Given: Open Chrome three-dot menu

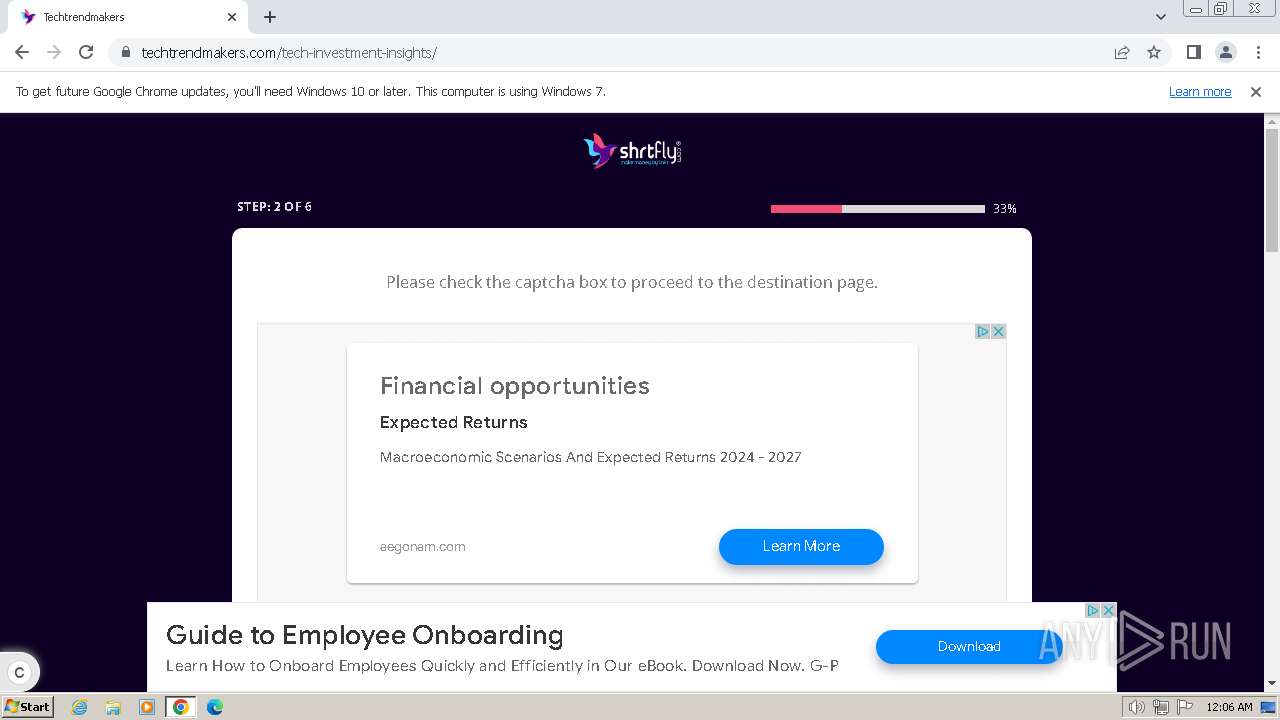Looking at the screenshot, I should click(1258, 52).
